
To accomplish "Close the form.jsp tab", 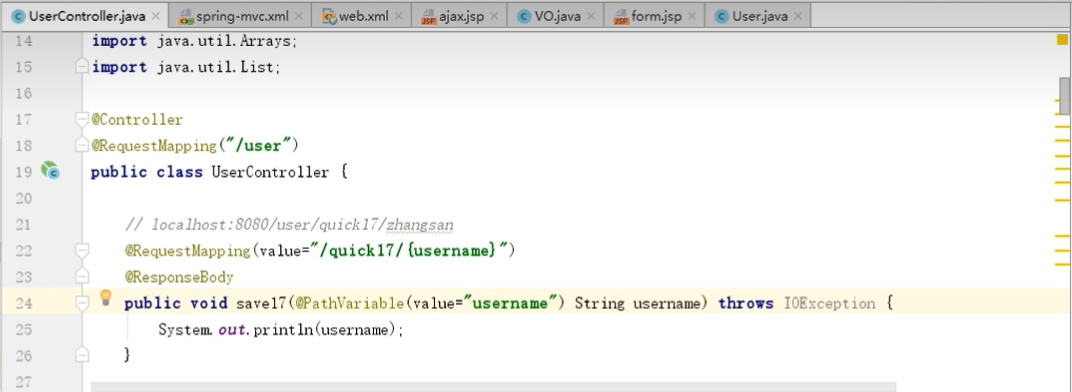I will tap(693, 16).
